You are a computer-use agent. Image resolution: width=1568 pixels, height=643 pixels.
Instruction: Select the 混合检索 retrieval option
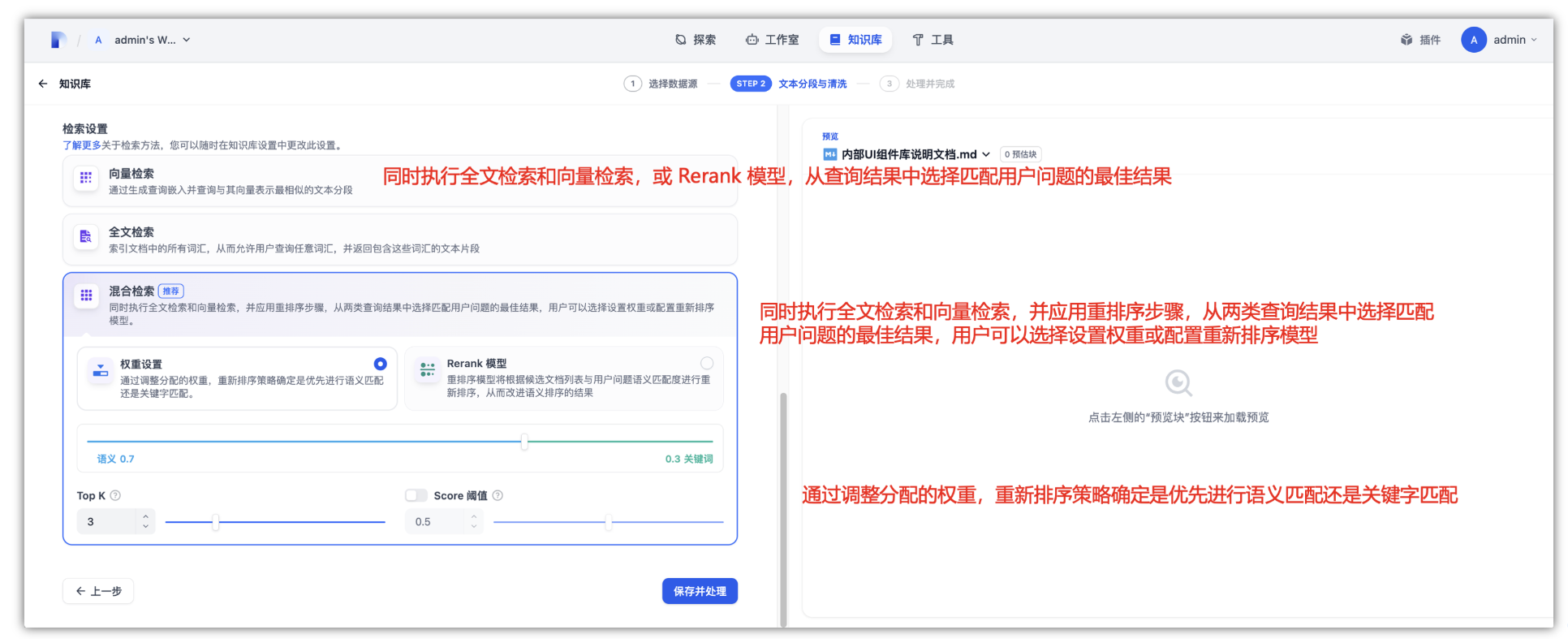[400, 304]
